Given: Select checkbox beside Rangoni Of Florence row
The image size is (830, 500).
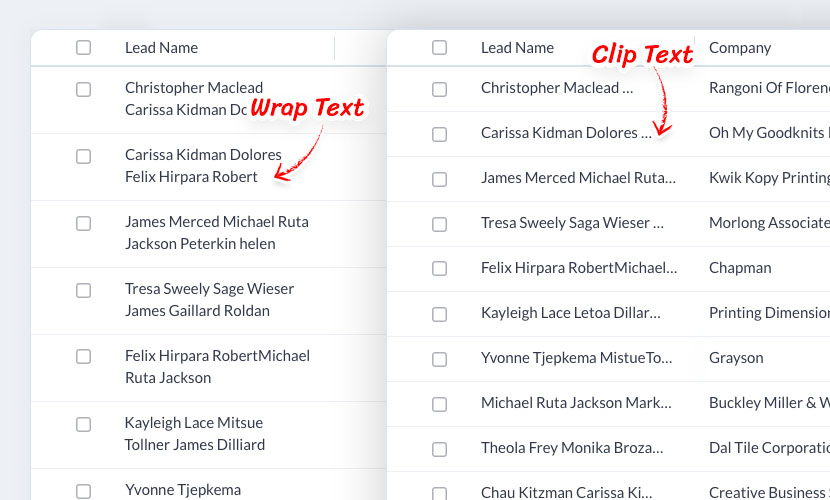Looking at the screenshot, I should pos(439,89).
